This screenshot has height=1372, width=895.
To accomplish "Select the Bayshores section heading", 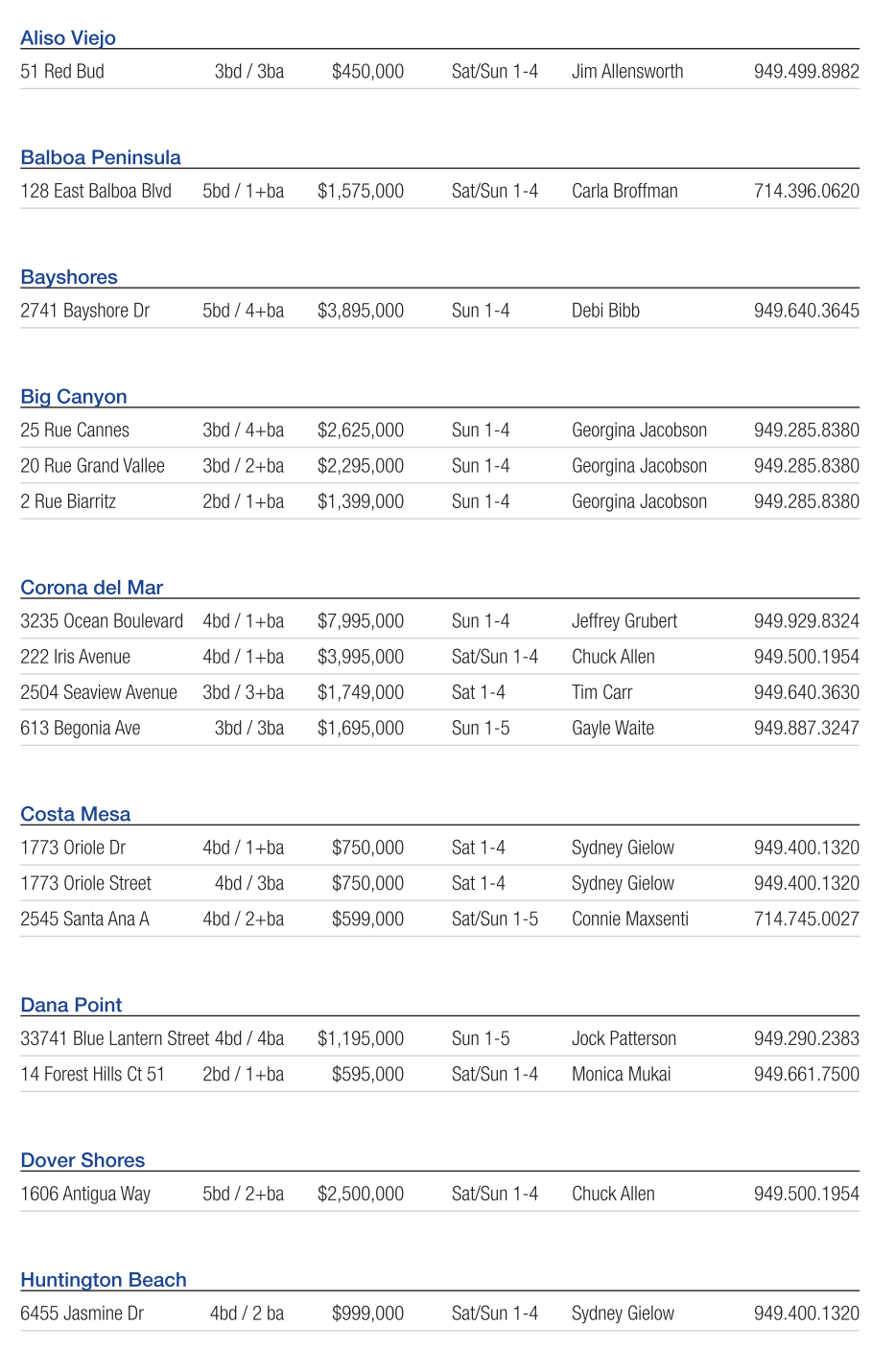I will pos(69,278).
